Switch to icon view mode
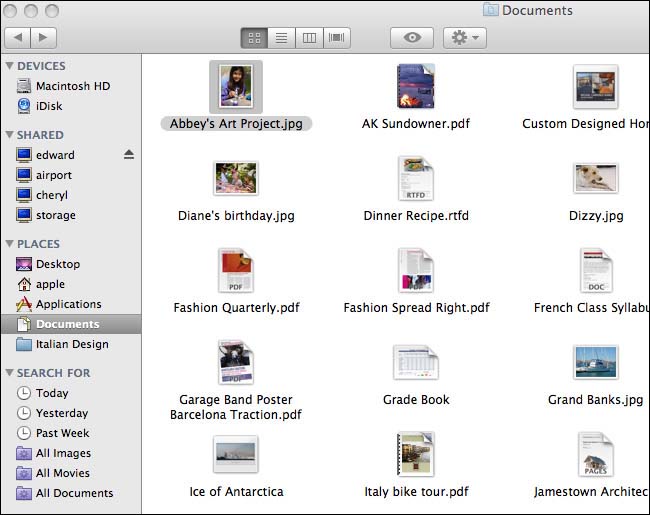Image resolution: width=650 pixels, height=515 pixels. pos(254,37)
